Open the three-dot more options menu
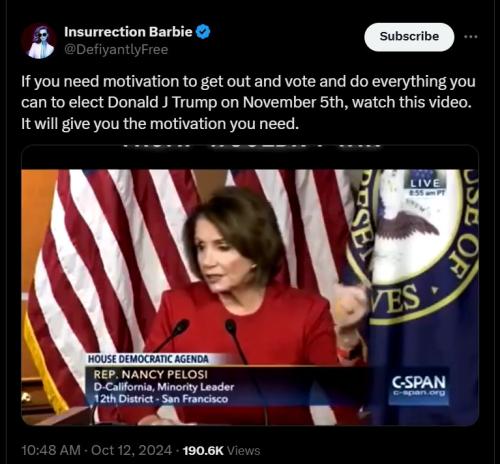The width and height of the screenshot is (500, 464). click(x=471, y=37)
